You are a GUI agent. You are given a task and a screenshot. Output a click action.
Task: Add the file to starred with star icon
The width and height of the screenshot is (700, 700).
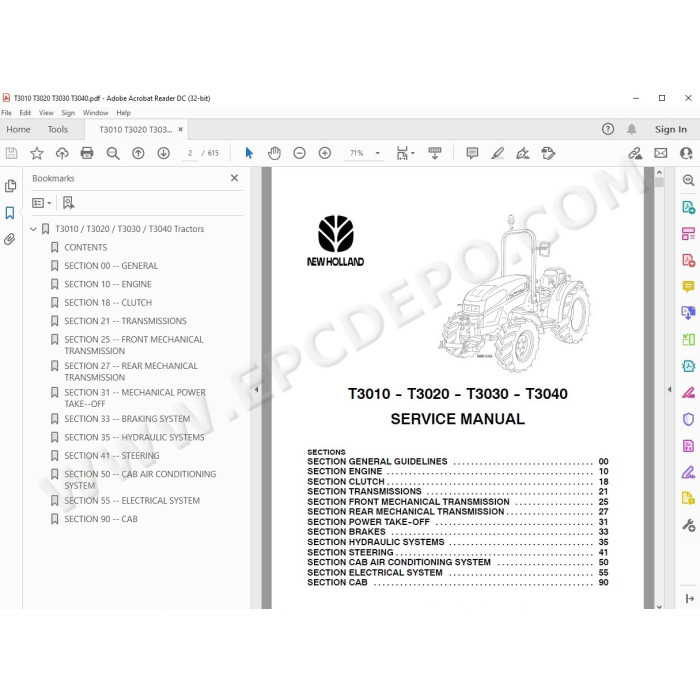click(x=37, y=153)
